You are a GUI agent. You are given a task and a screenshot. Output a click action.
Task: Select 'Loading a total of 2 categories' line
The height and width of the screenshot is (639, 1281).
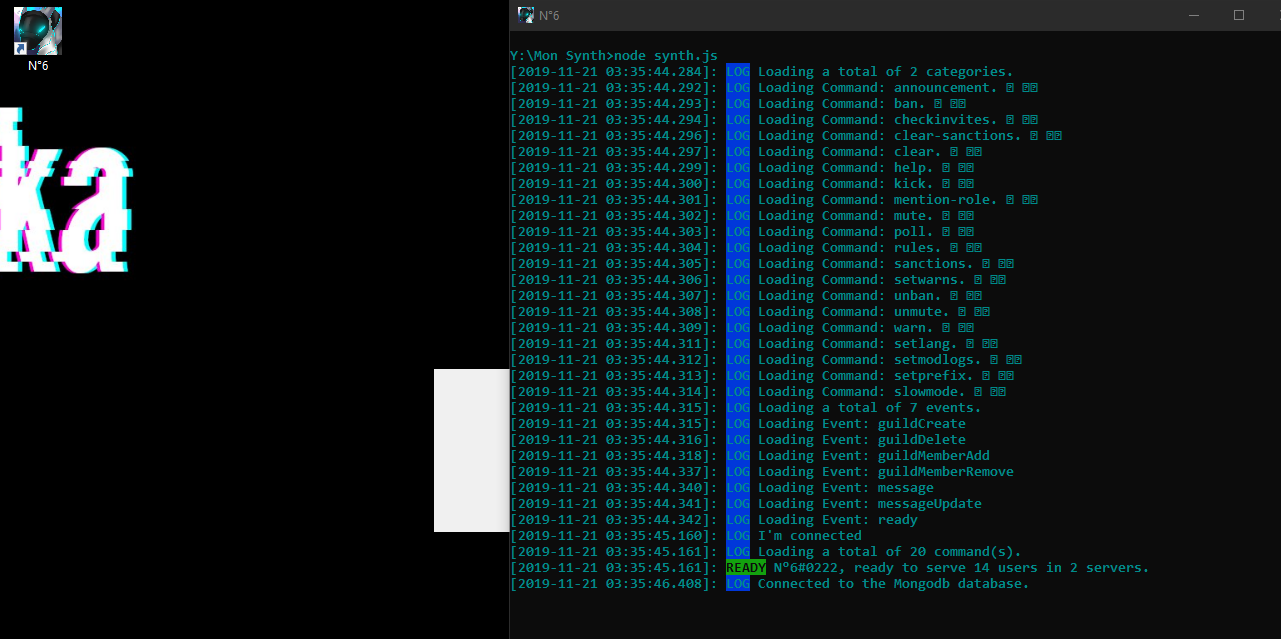point(885,72)
